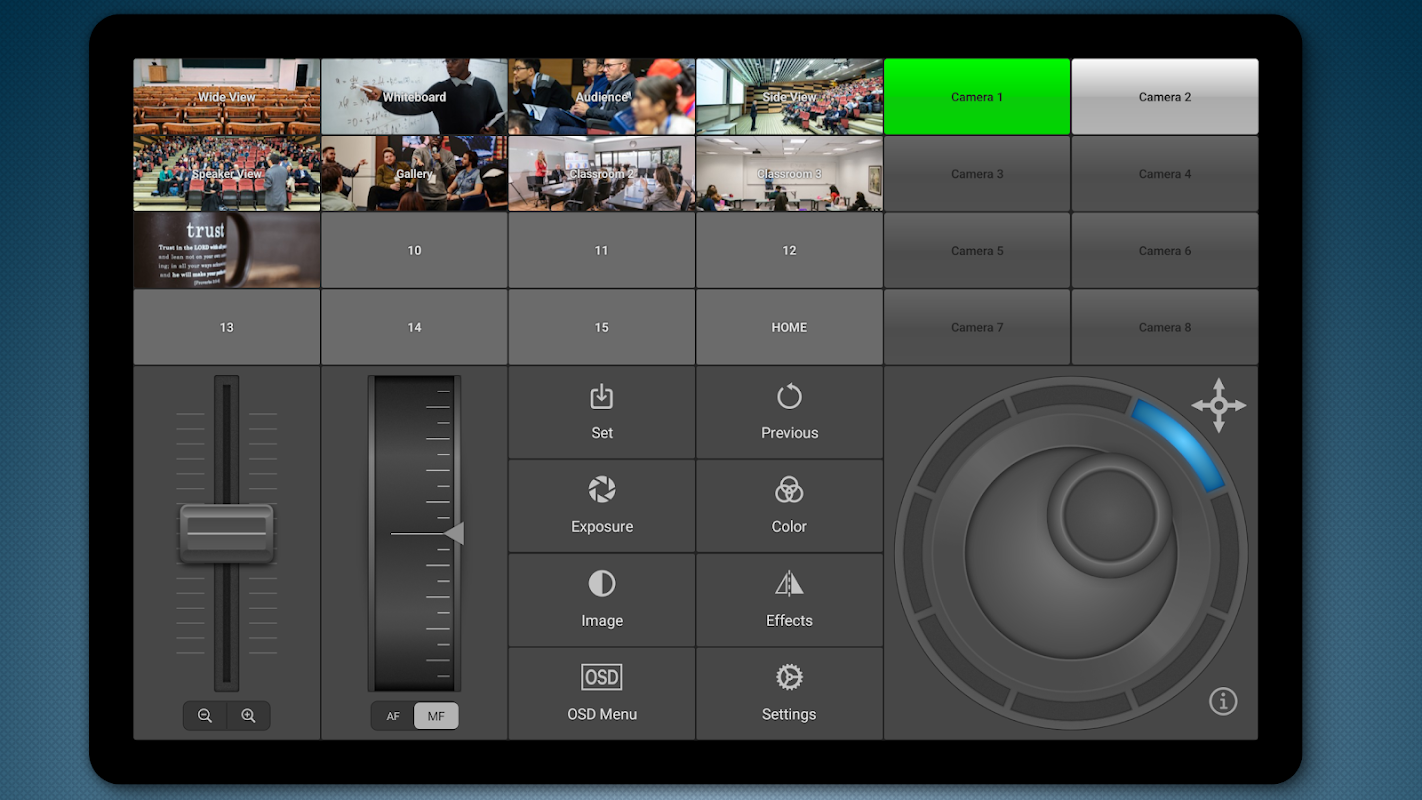
Task: Click the zoom slider handle
Action: tap(227, 533)
